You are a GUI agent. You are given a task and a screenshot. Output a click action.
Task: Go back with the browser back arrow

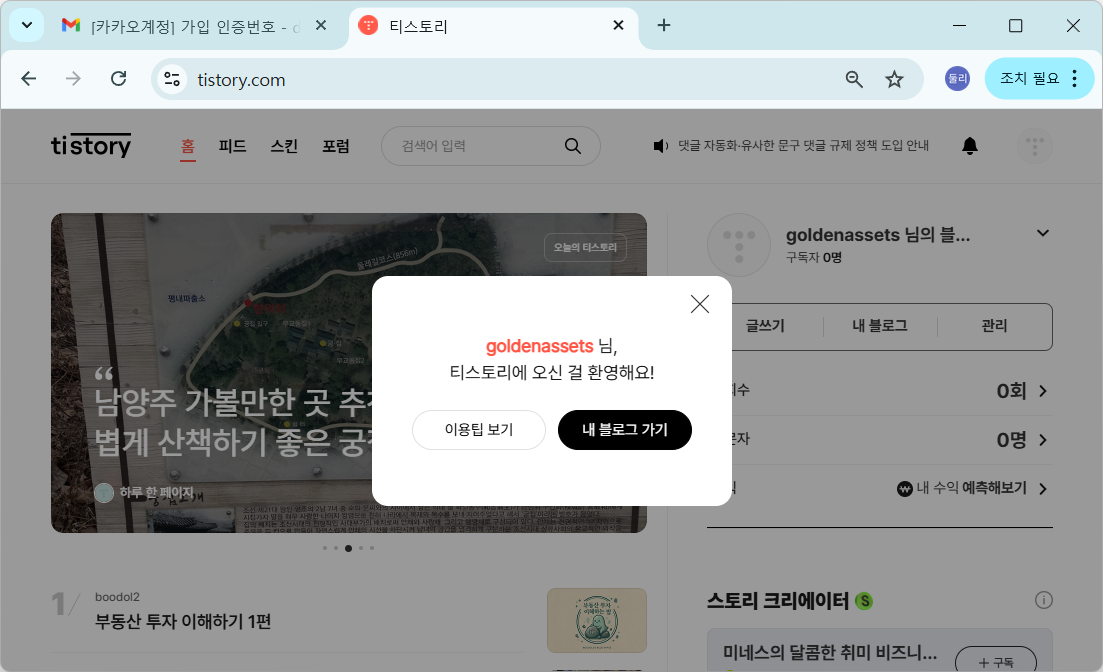[29, 78]
